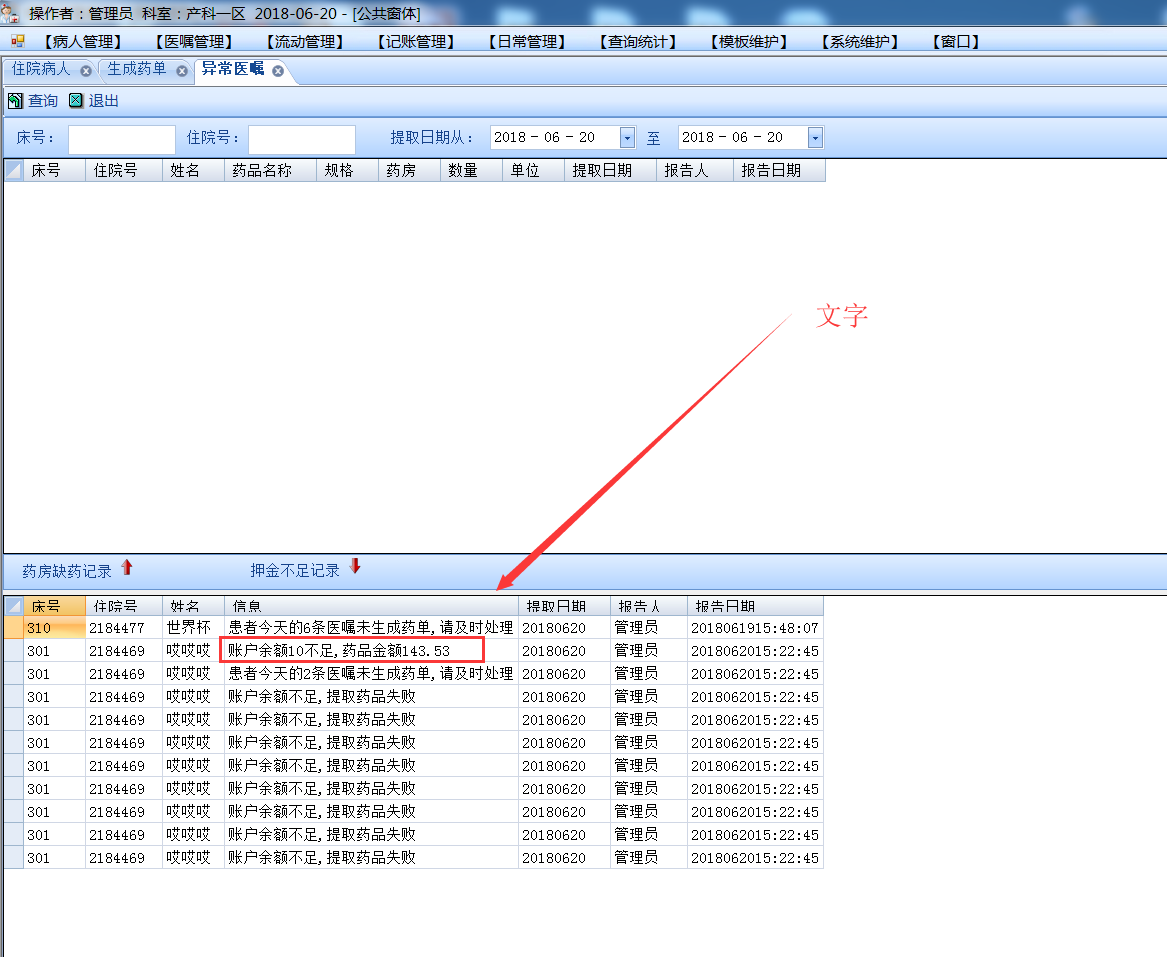Open the 模板维护 menu
This screenshot has height=957, width=1167.
click(x=748, y=42)
